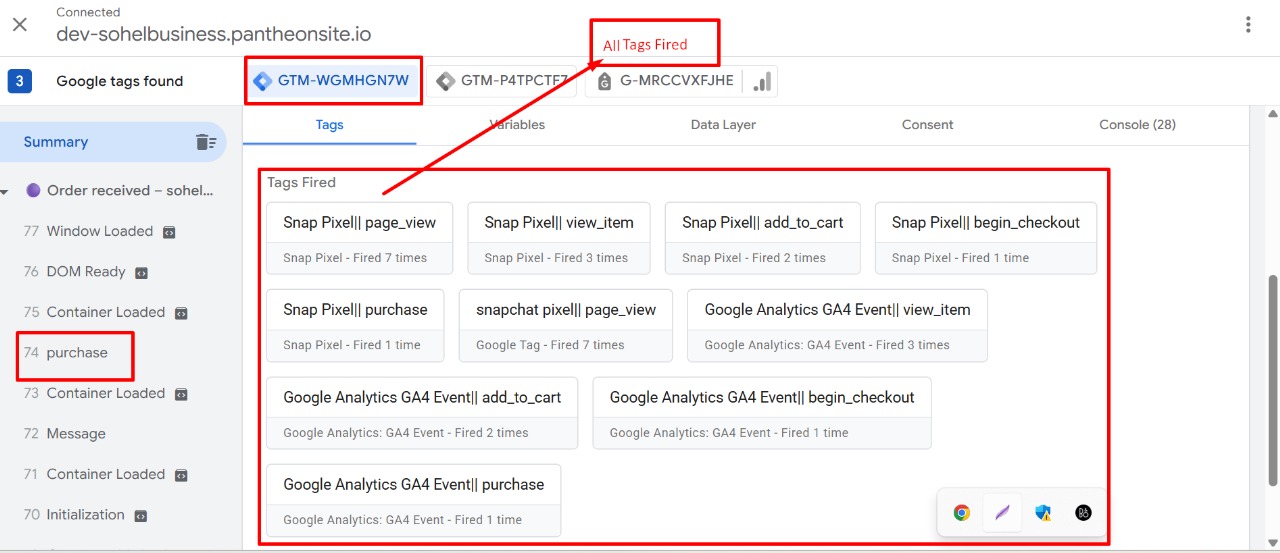Clear events using the icon beside Summary
The image size is (1280, 553).
pyautogui.click(x=206, y=142)
